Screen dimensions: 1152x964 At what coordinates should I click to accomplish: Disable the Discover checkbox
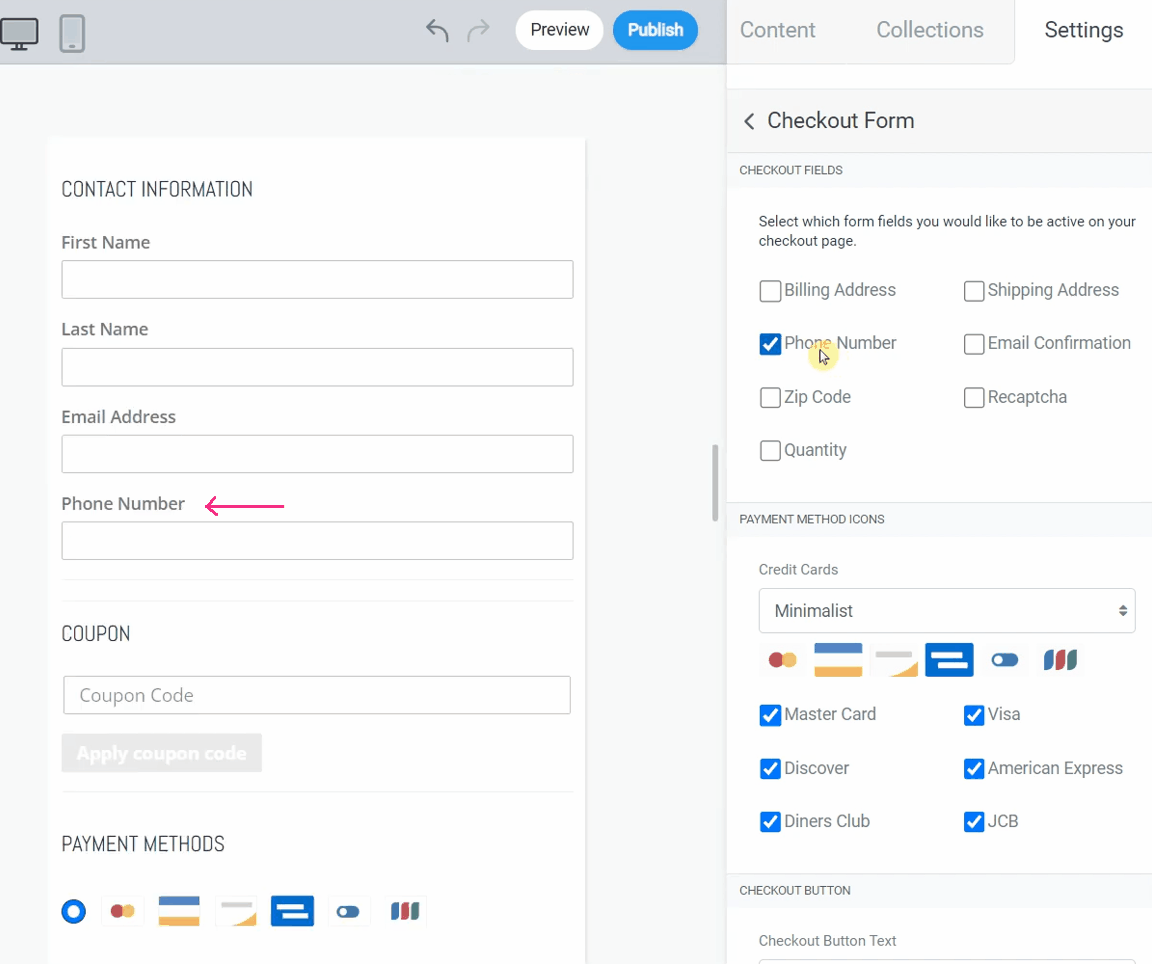[x=770, y=769]
